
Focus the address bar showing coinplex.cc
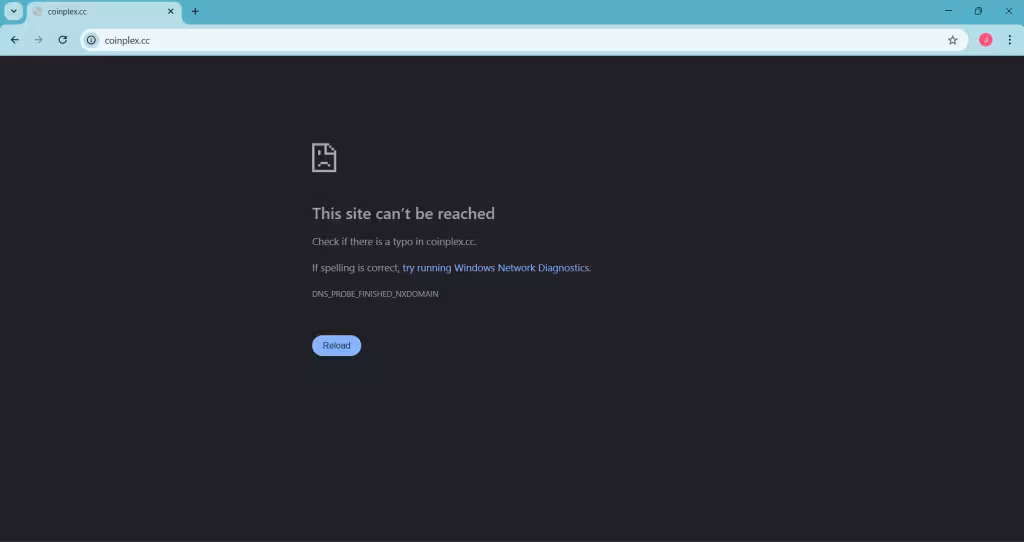point(500,40)
